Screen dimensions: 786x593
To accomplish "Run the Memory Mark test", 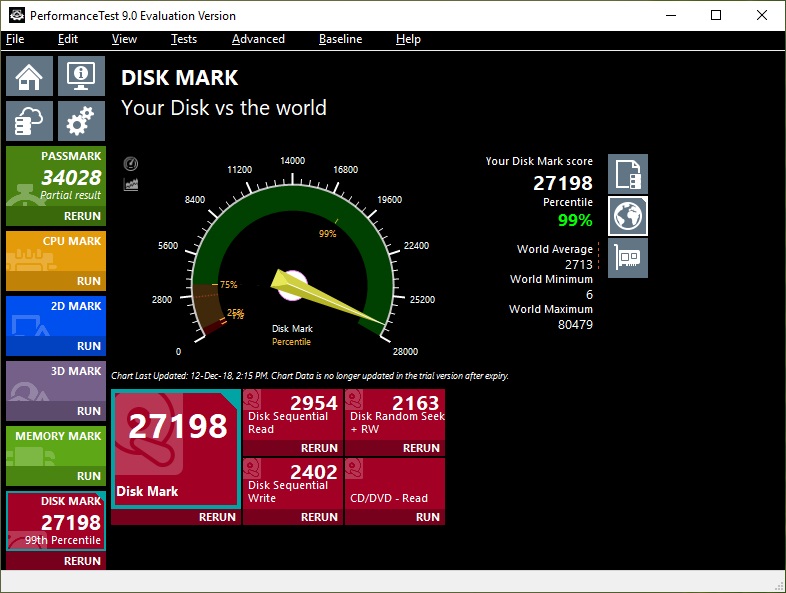I will pos(88,476).
